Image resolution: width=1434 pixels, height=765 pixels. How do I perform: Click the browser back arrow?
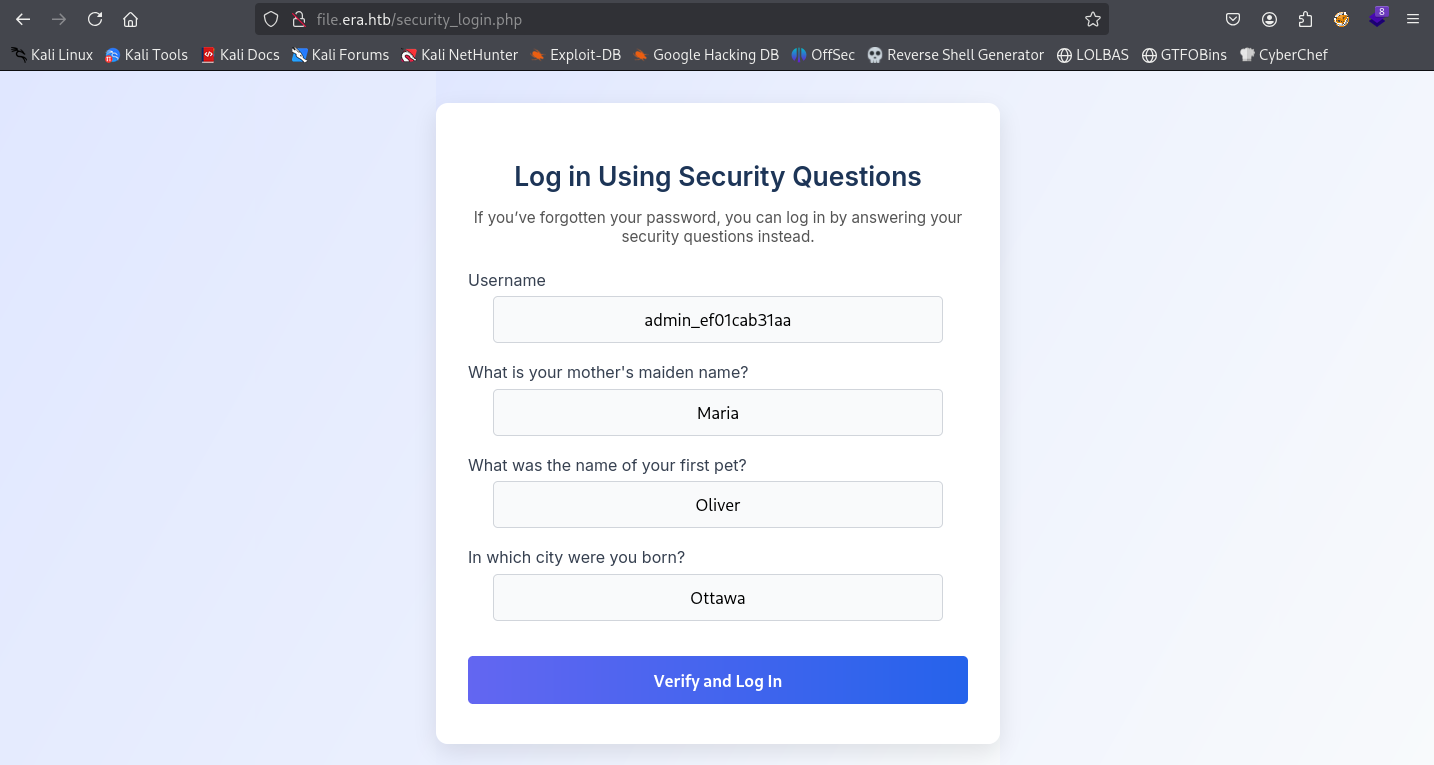[23, 19]
